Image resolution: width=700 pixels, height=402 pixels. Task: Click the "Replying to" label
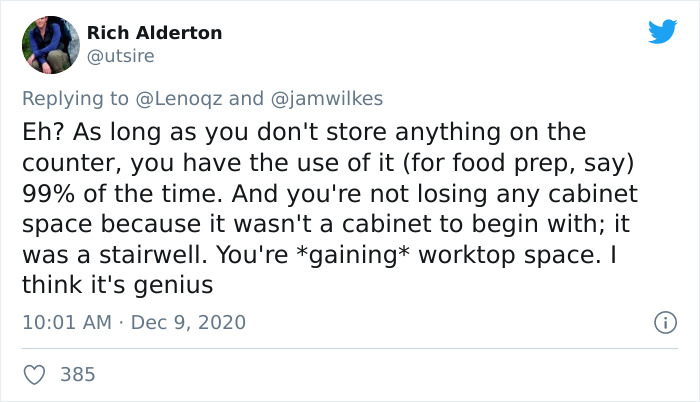pyautogui.click(x=75, y=98)
